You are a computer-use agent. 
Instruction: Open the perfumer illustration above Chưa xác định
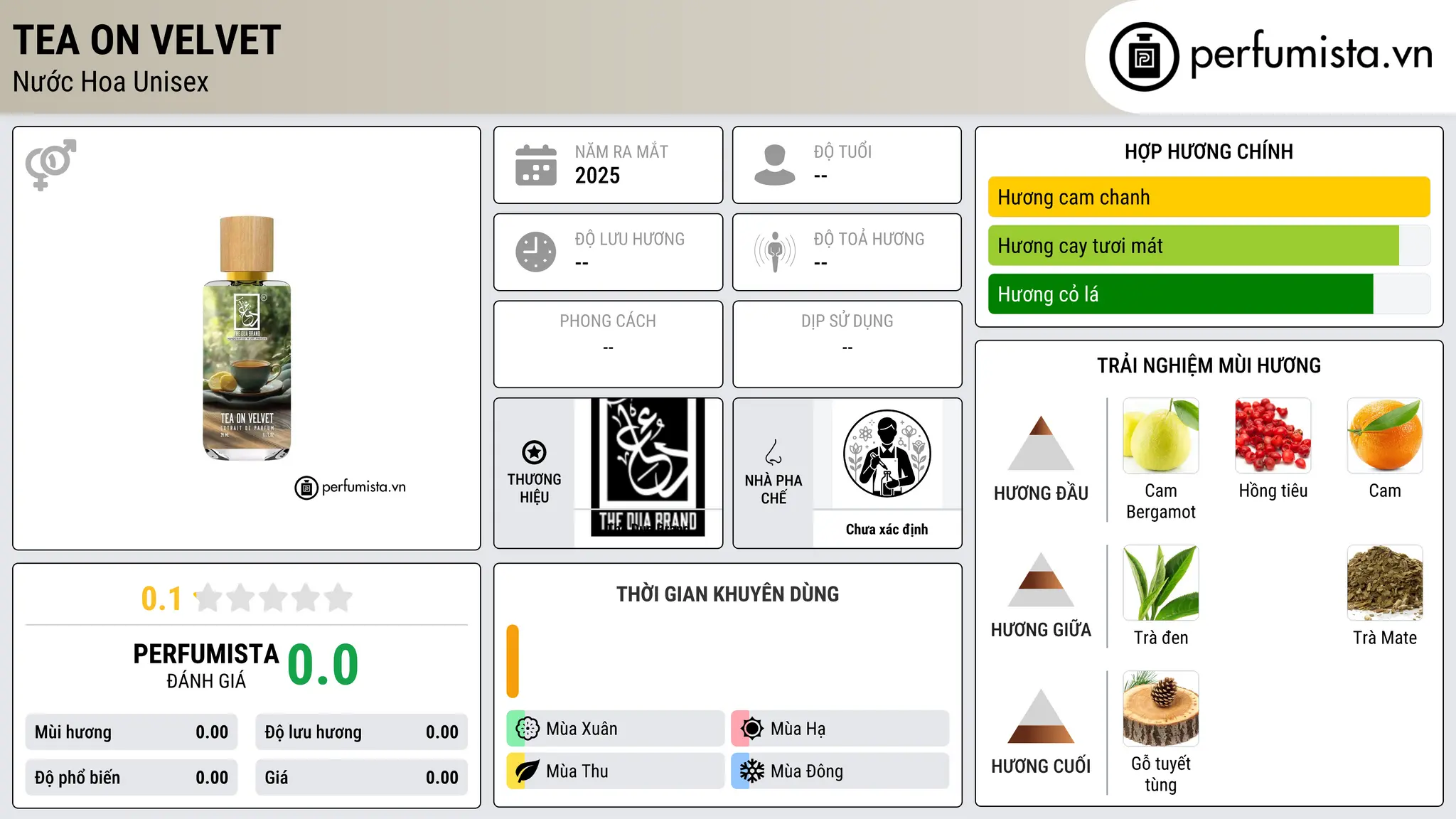(x=887, y=454)
